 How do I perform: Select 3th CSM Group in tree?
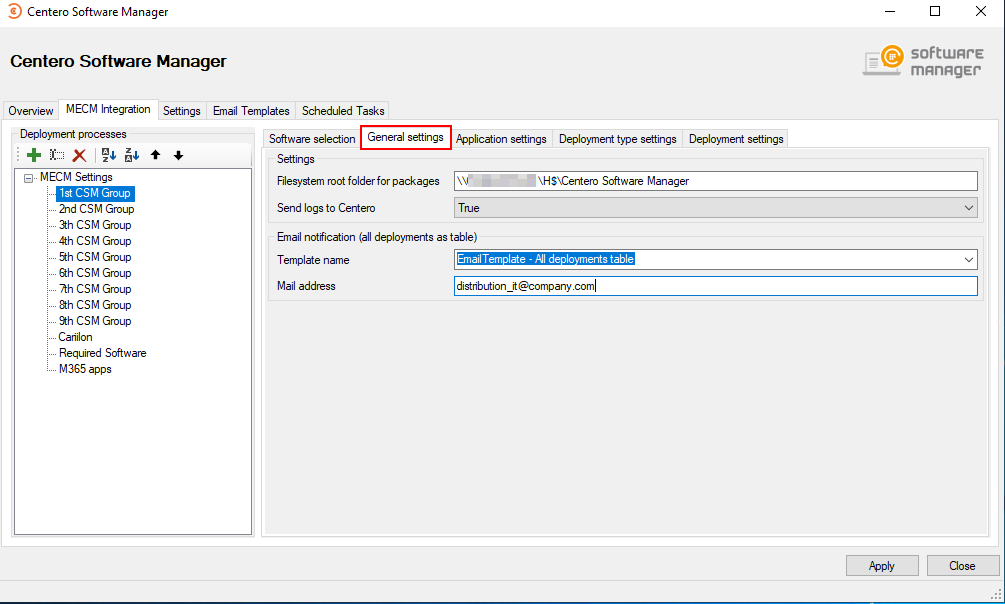pos(95,225)
